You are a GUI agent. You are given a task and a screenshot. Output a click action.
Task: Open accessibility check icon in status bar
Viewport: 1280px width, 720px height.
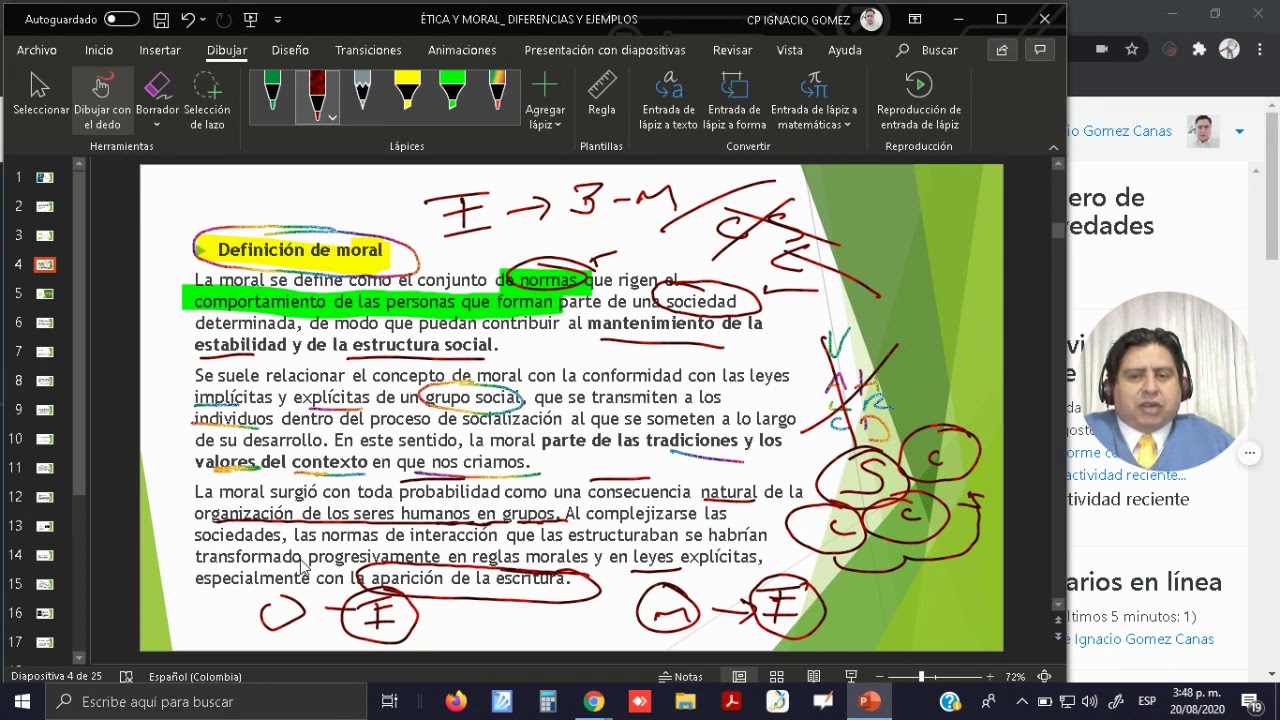click(x=126, y=677)
